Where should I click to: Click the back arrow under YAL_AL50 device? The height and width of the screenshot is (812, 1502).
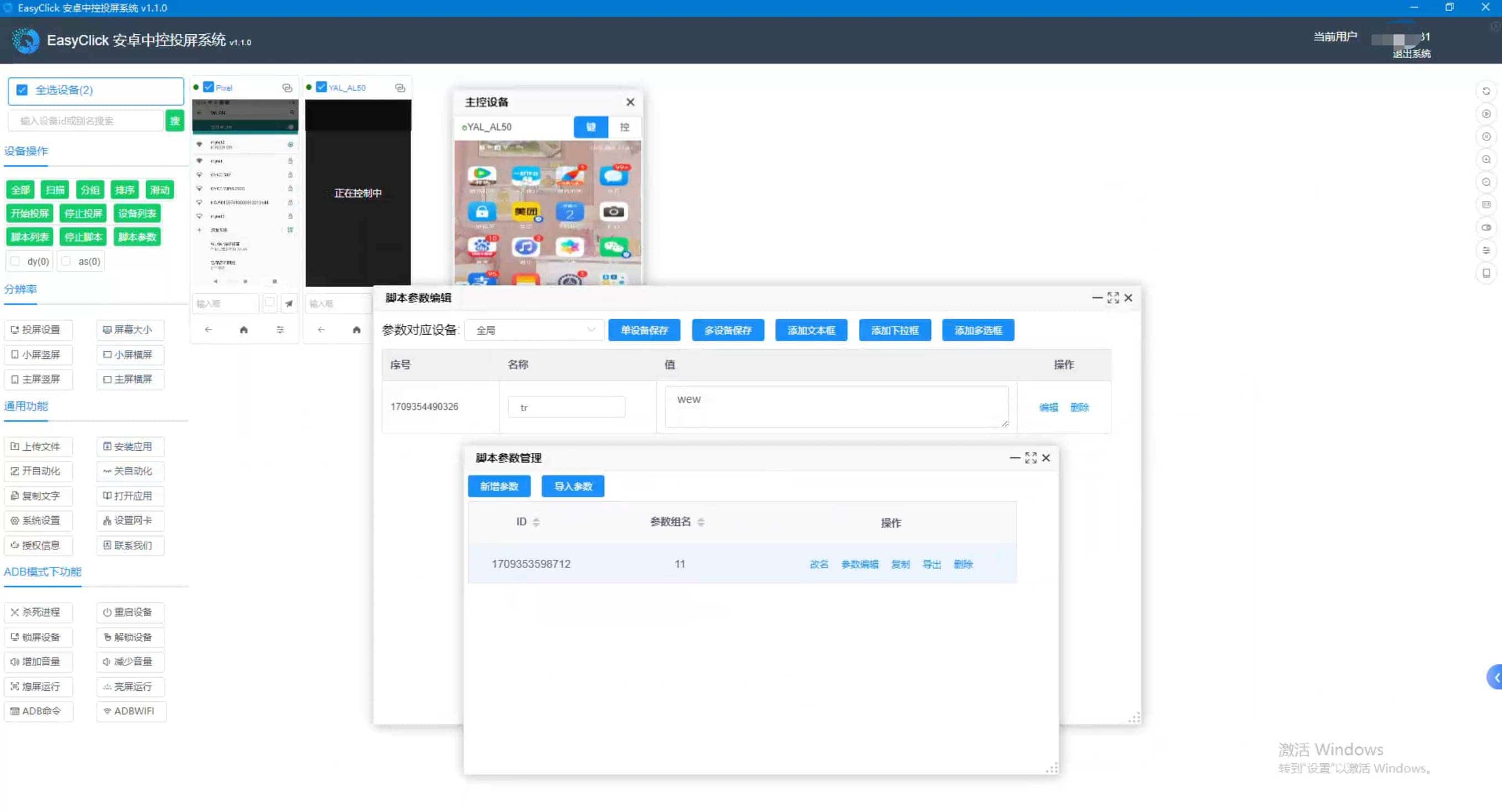(322, 330)
